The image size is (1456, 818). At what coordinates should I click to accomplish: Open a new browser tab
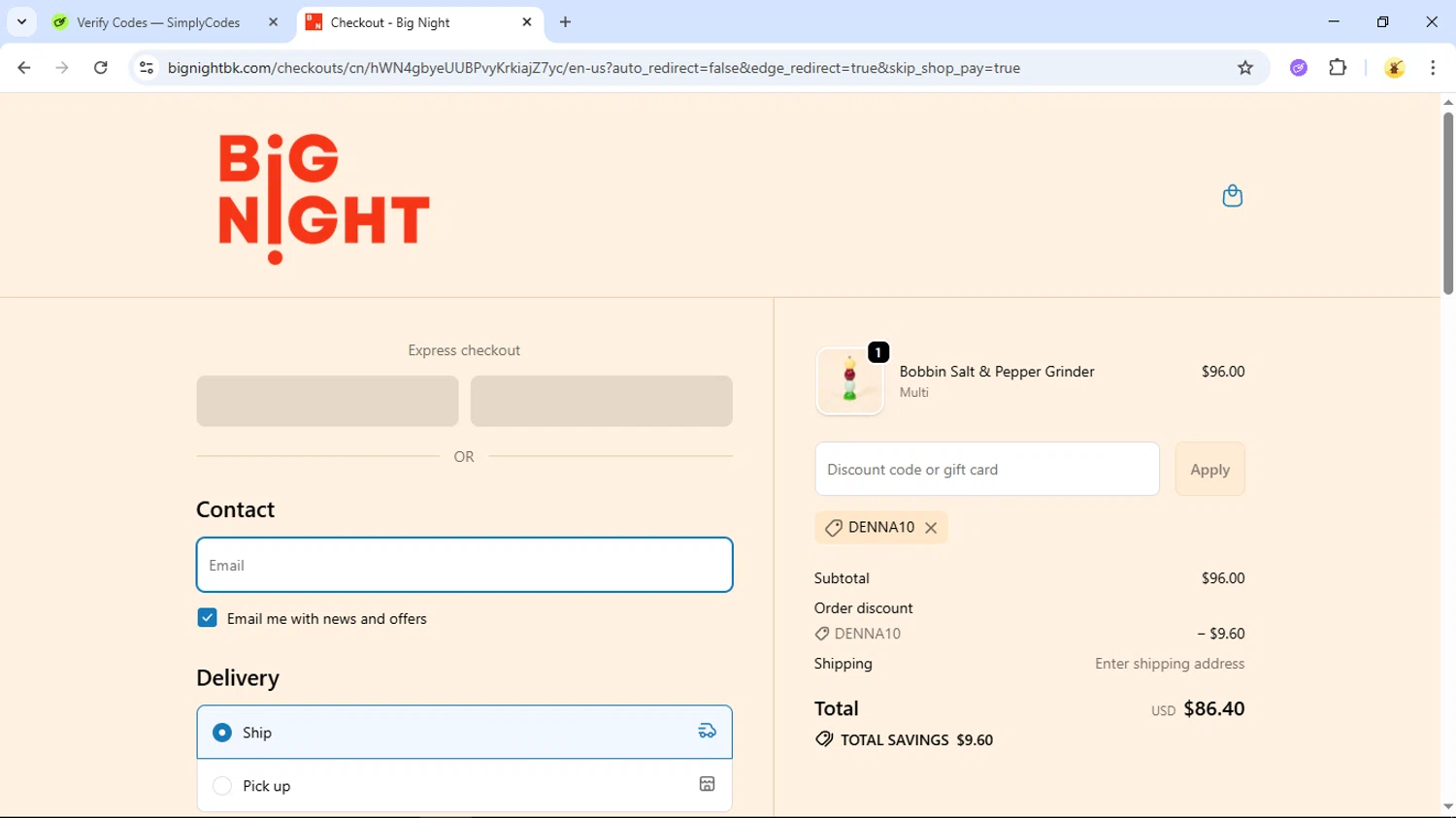coord(566,22)
